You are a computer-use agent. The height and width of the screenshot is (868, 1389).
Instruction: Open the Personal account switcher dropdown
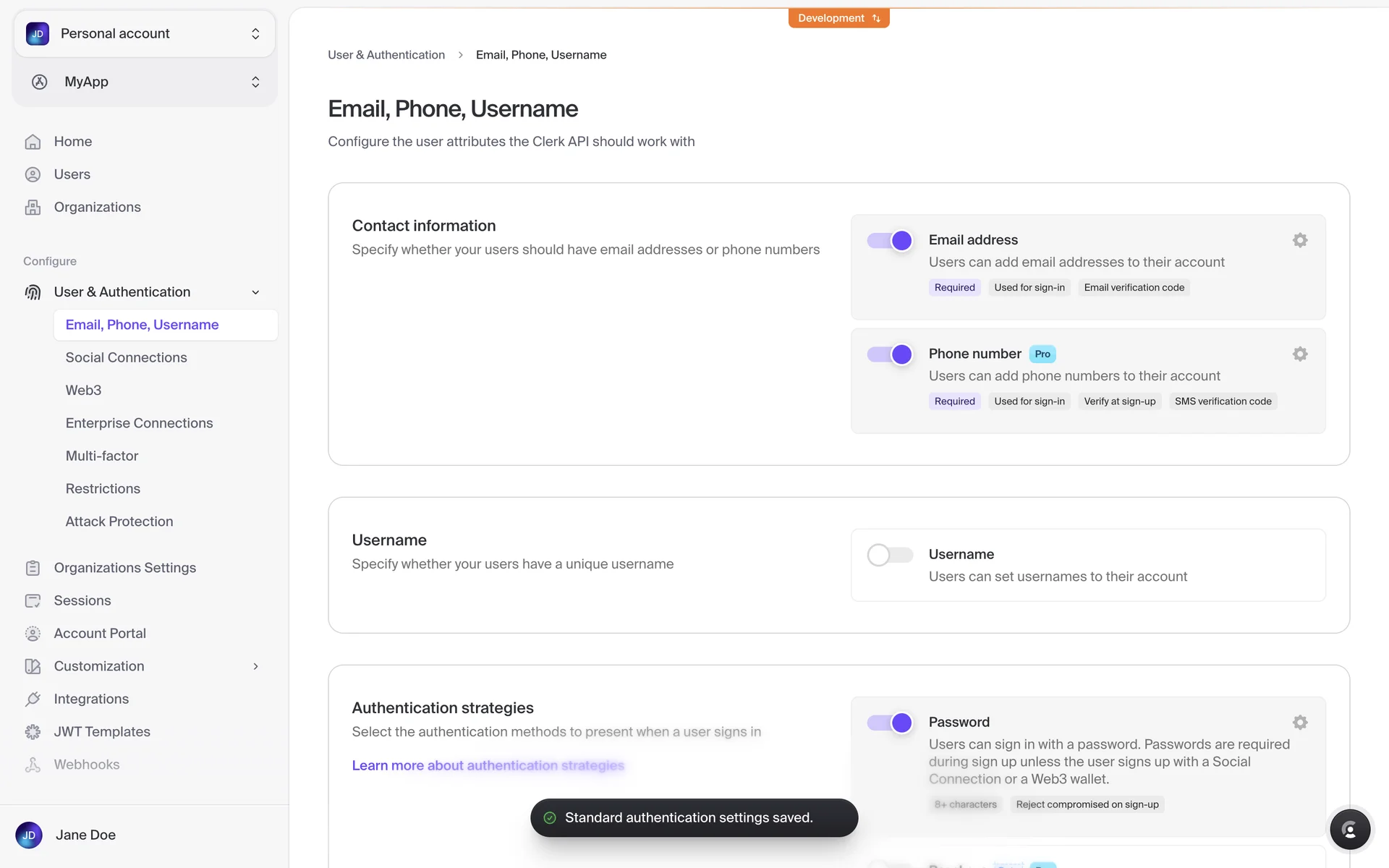pos(145,34)
